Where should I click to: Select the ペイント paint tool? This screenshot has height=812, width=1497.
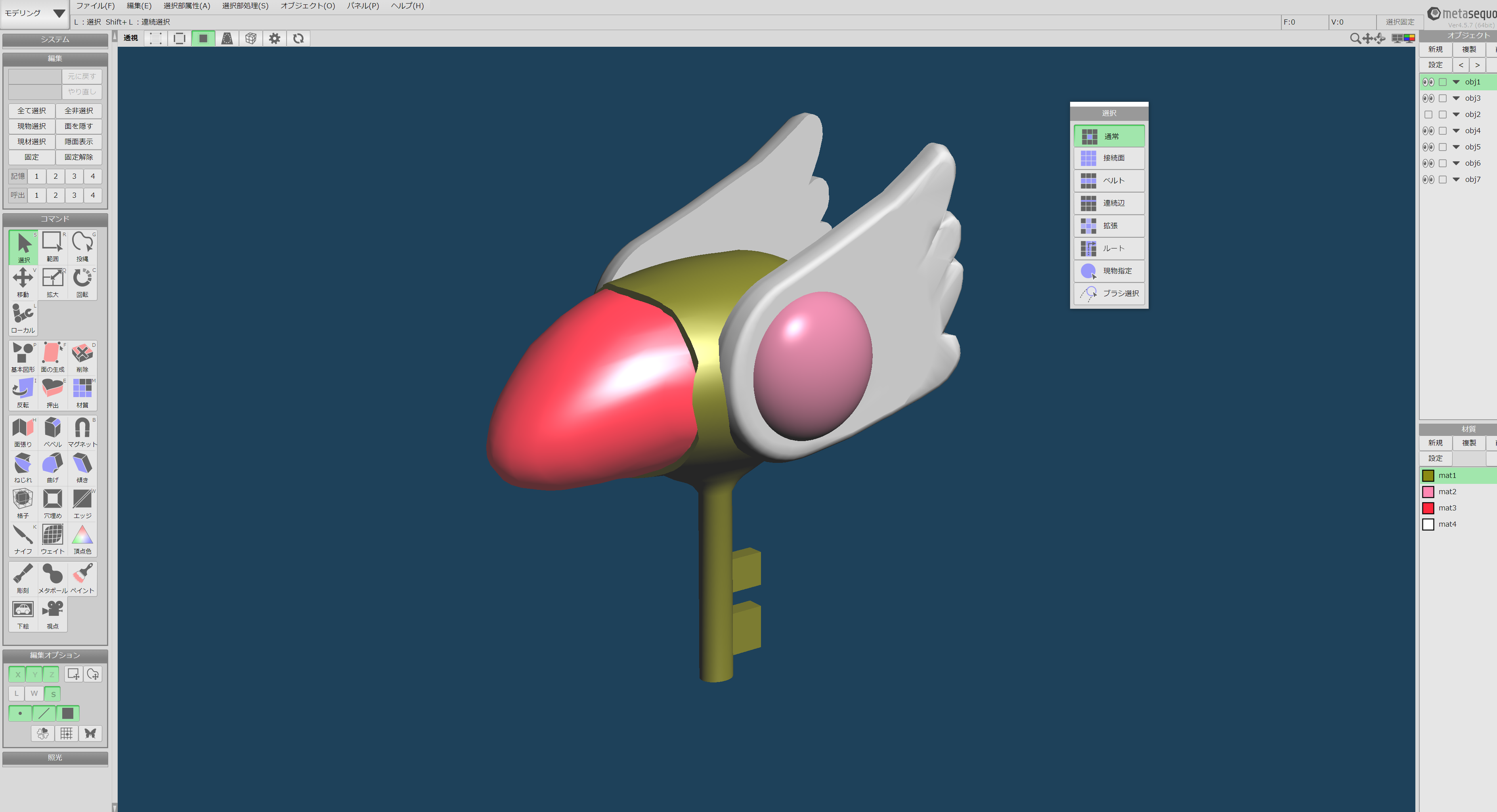82,578
